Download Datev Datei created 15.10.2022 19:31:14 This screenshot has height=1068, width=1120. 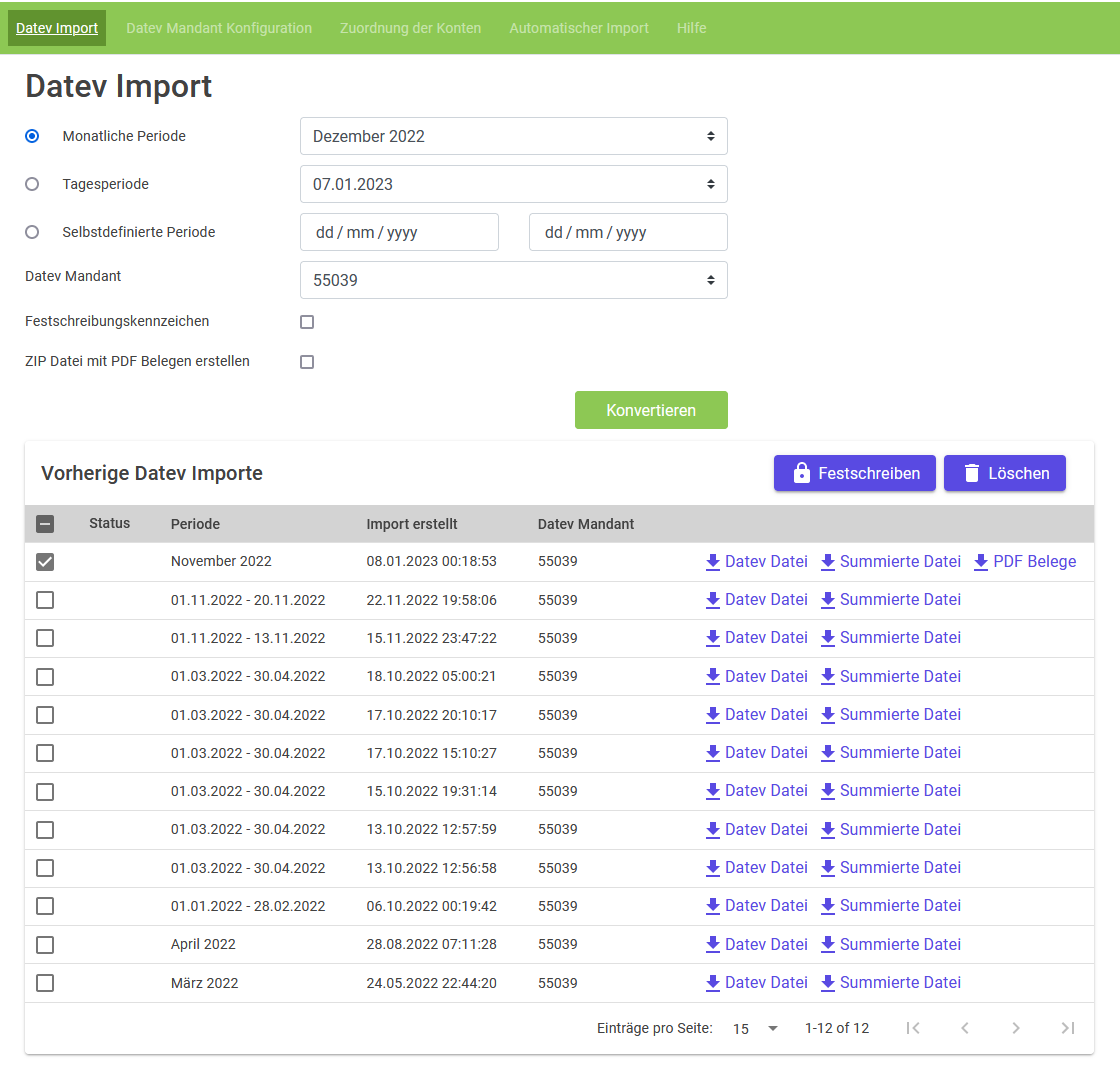(756, 792)
